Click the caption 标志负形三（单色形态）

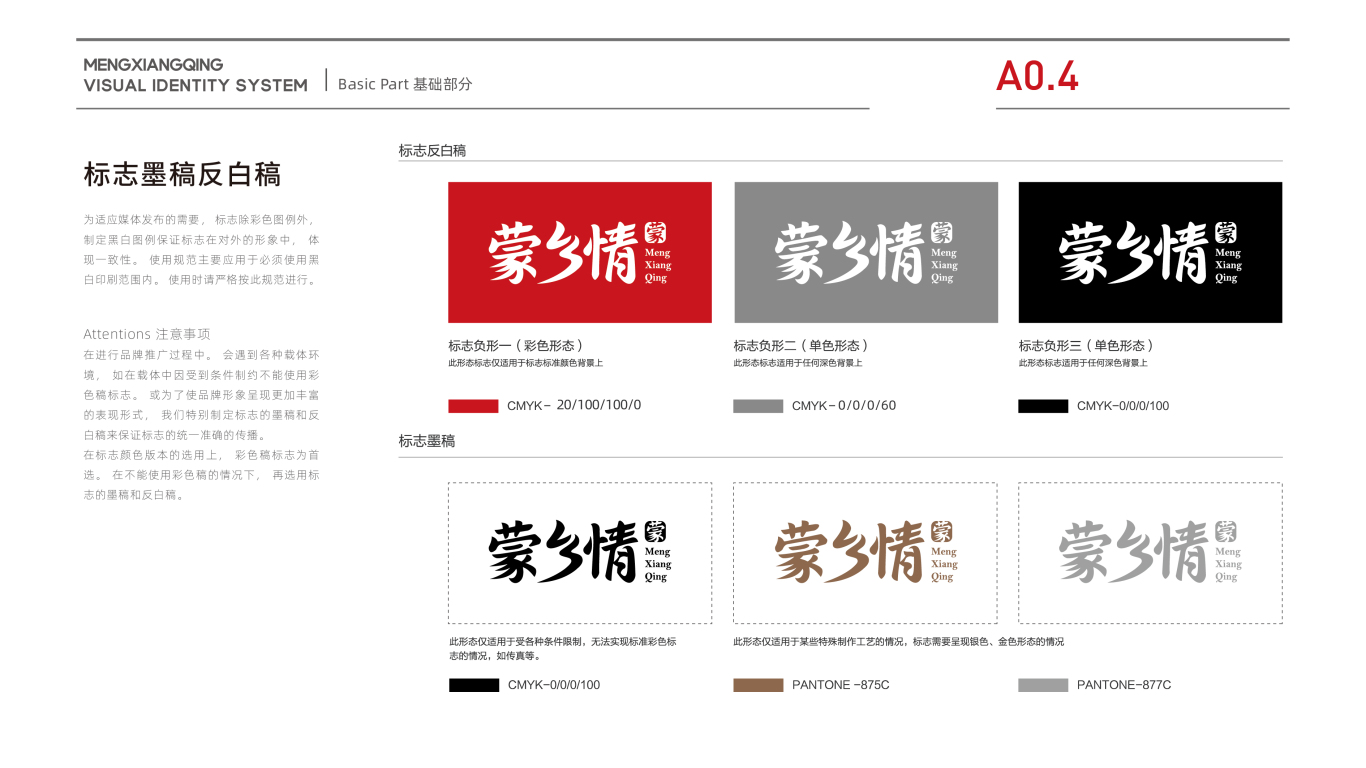[x=1086, y=346]
